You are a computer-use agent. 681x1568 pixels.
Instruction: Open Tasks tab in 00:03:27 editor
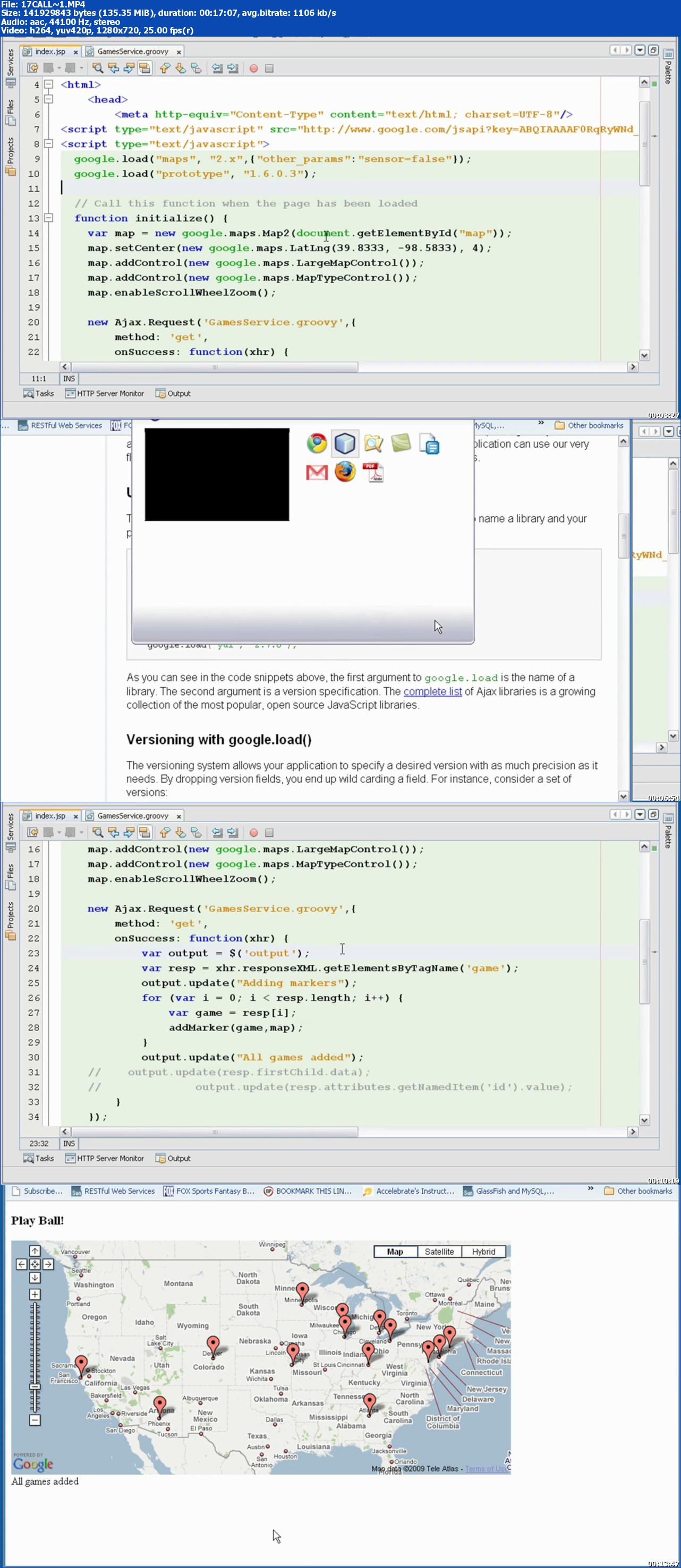tap(38, 394)
